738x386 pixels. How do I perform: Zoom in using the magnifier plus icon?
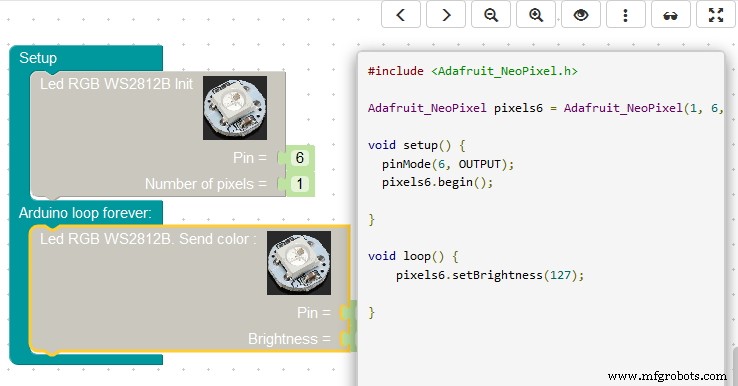click(536, 15)
